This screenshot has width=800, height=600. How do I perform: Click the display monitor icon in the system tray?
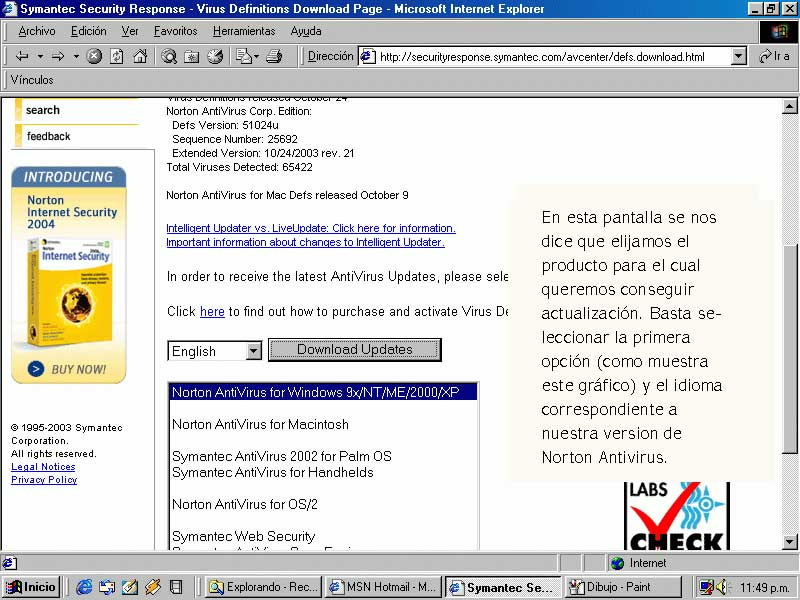click(707, 587)
